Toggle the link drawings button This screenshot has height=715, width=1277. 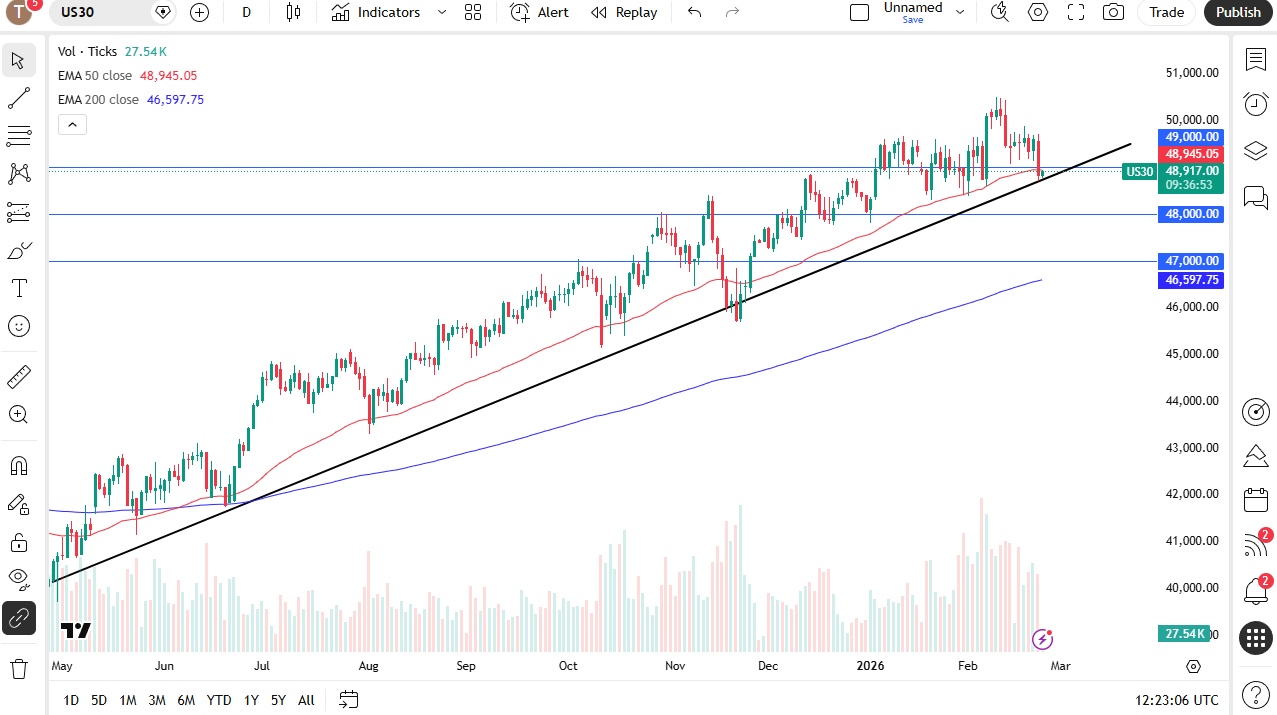point(18,618)
